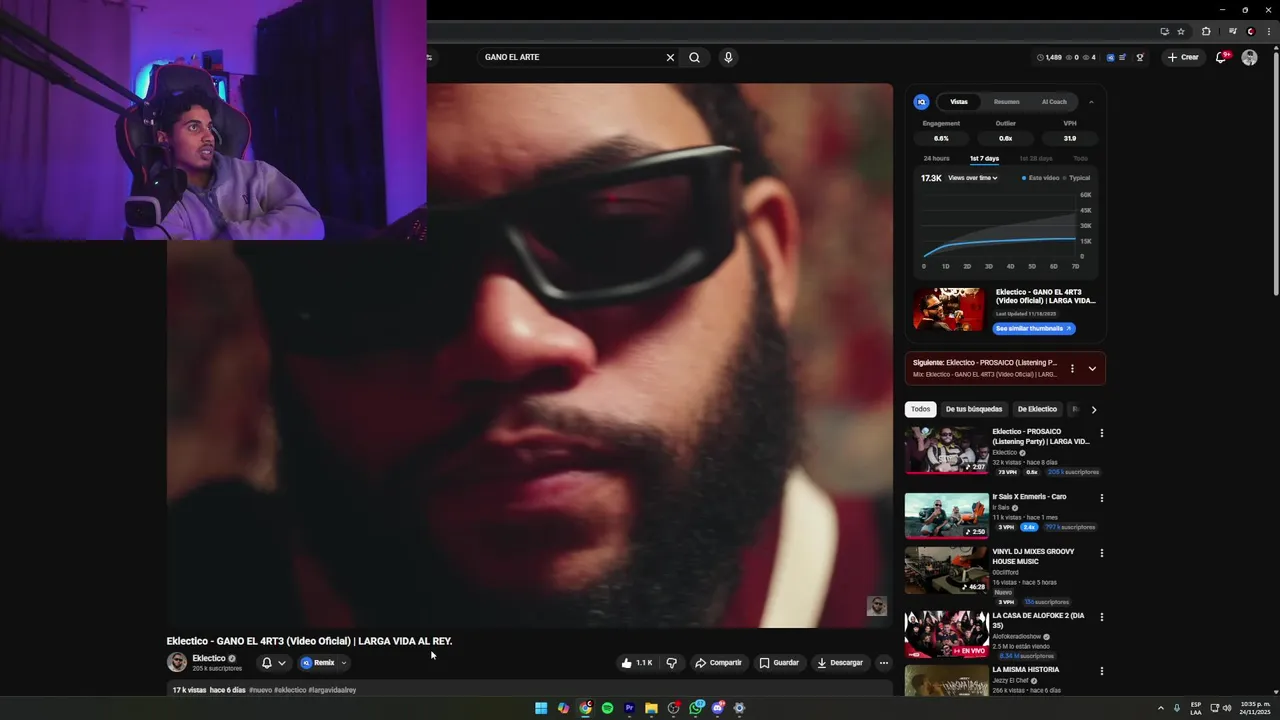Open options menu for PROSAICO video
Screen dimensions: 1280x720
point(1102,433)
